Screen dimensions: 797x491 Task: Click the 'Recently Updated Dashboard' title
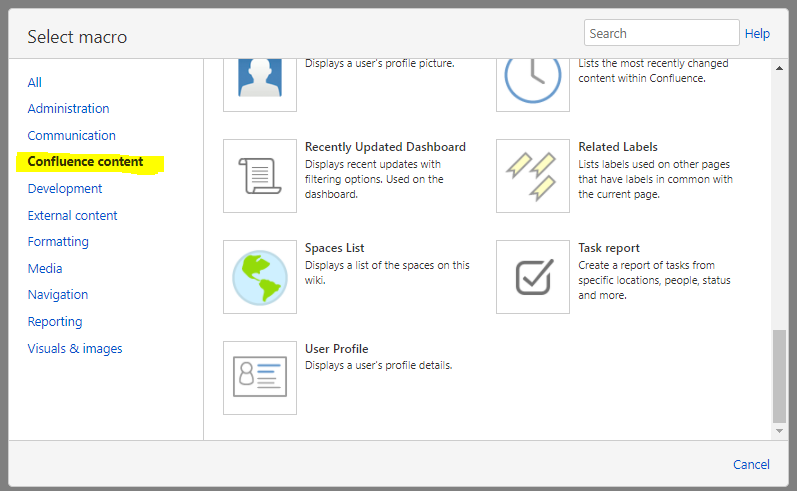click(385, 147)
